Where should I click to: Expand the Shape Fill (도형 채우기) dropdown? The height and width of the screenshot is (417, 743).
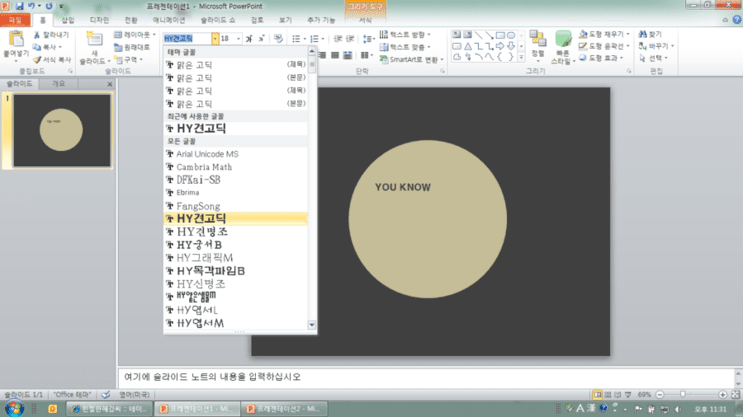pos(628,34)
